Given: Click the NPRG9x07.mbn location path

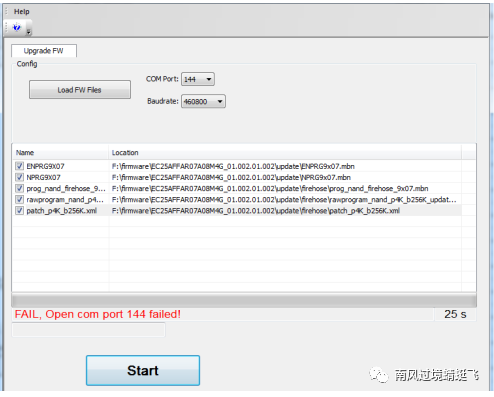Looking at the screenshot, I should pos(231,177).
